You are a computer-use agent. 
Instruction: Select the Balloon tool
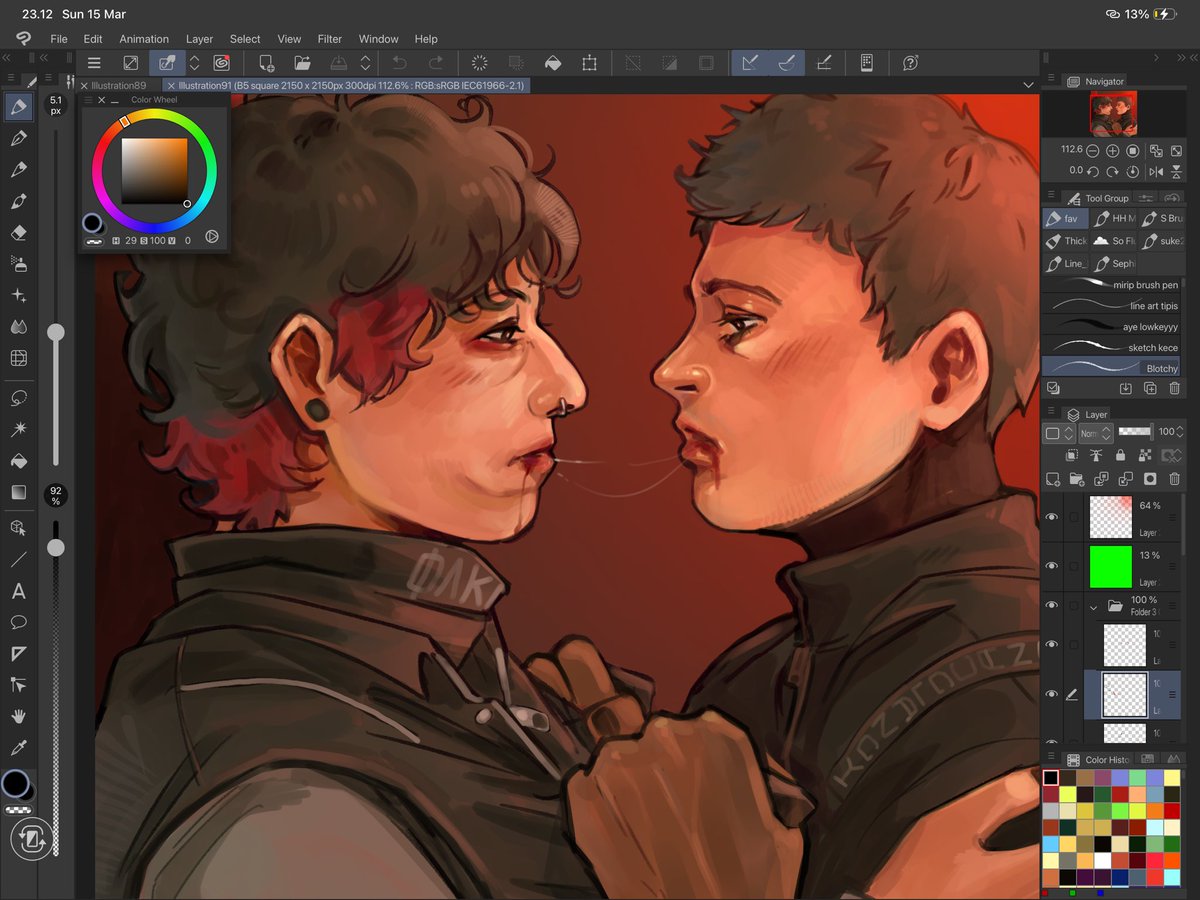18,622
